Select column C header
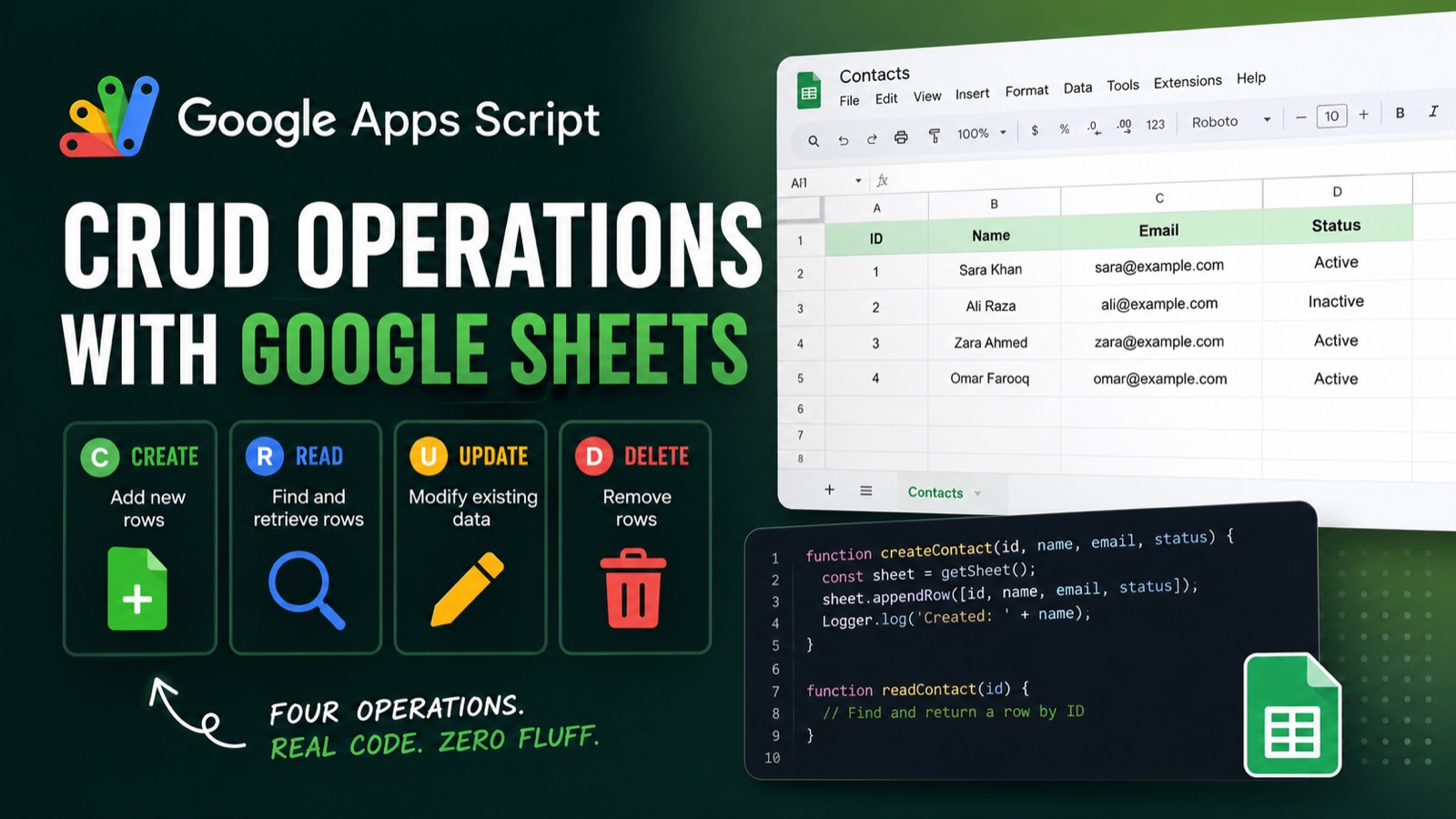This screenshot has width=1456, height=819. 1161,197
